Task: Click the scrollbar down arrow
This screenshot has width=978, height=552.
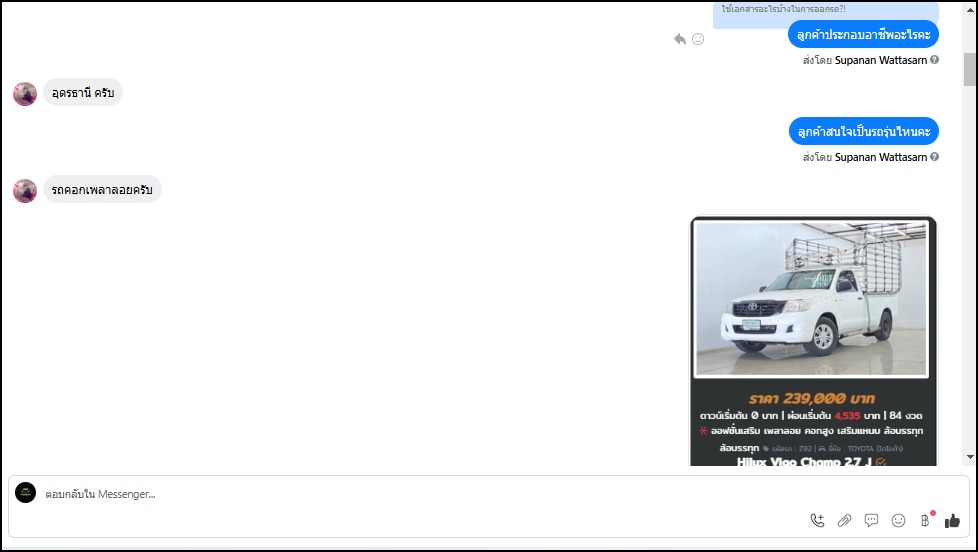Action: [x=970, y=457]
